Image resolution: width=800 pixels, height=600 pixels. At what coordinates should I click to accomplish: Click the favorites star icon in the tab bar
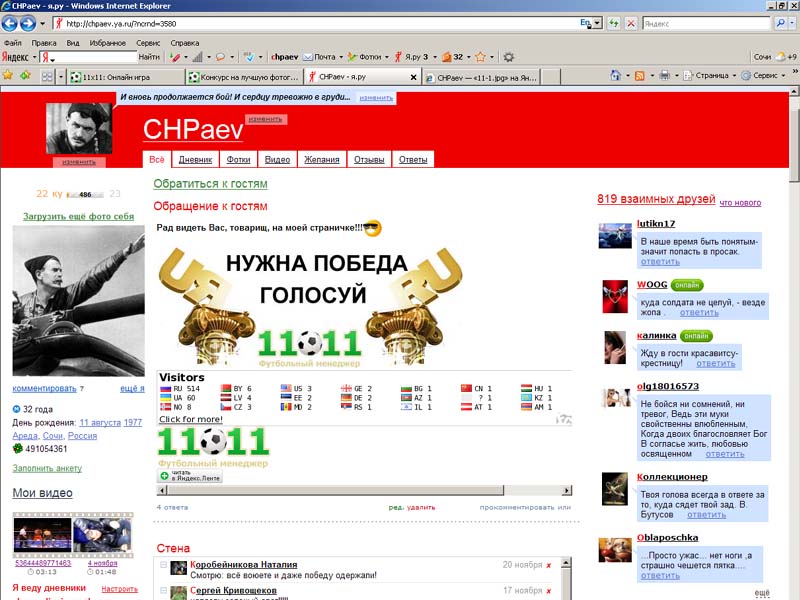click(x=9, y=76)
